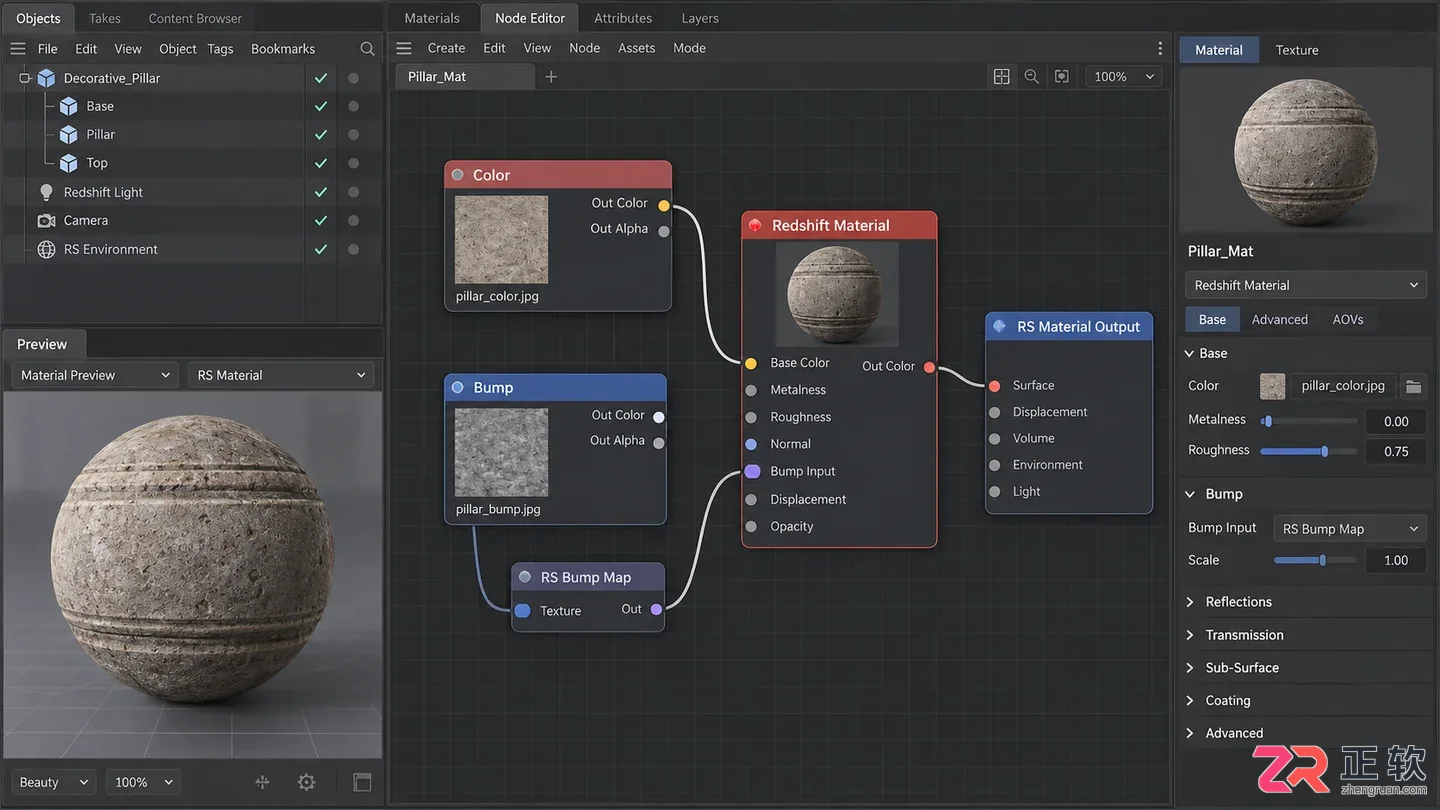This screenshot has height=810, width=1440.
Task: Click the folder icon next to pillar_color.jpg
Action: [x=1413, y=386]
